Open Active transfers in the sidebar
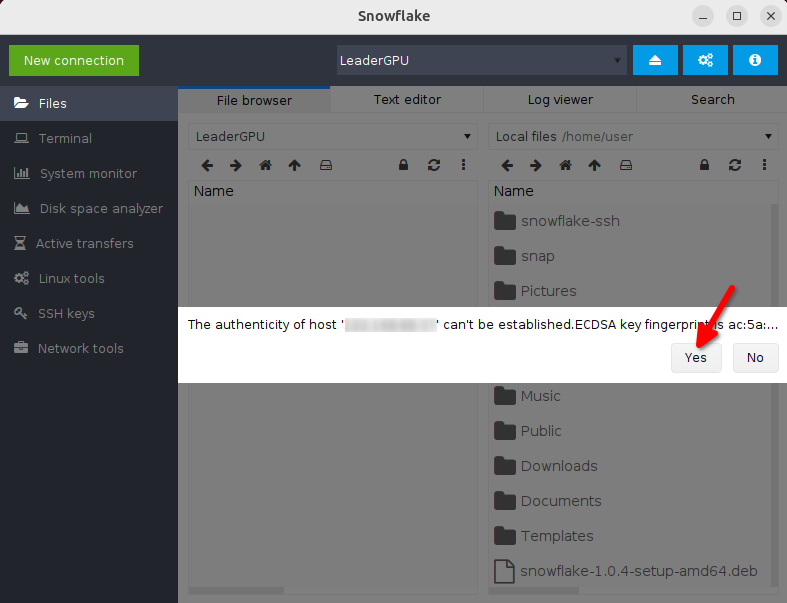The width and height of the screenshot is (787, 603). click(89, 244)
